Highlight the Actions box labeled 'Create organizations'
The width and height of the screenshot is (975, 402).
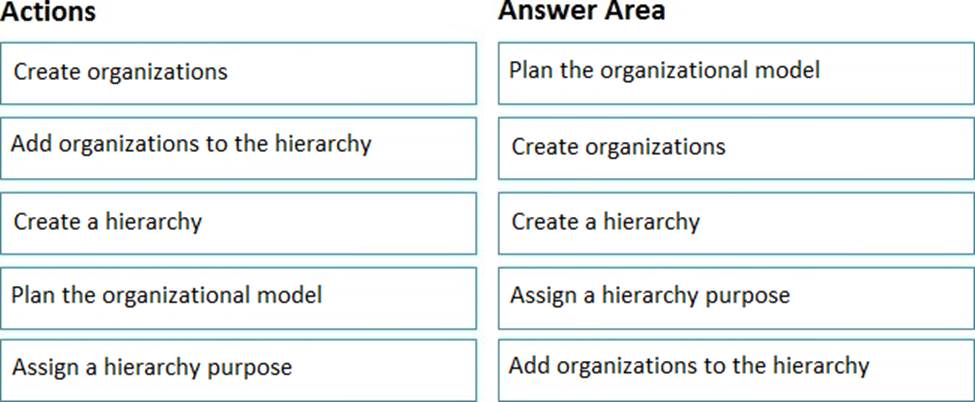(x=238, y=73)
